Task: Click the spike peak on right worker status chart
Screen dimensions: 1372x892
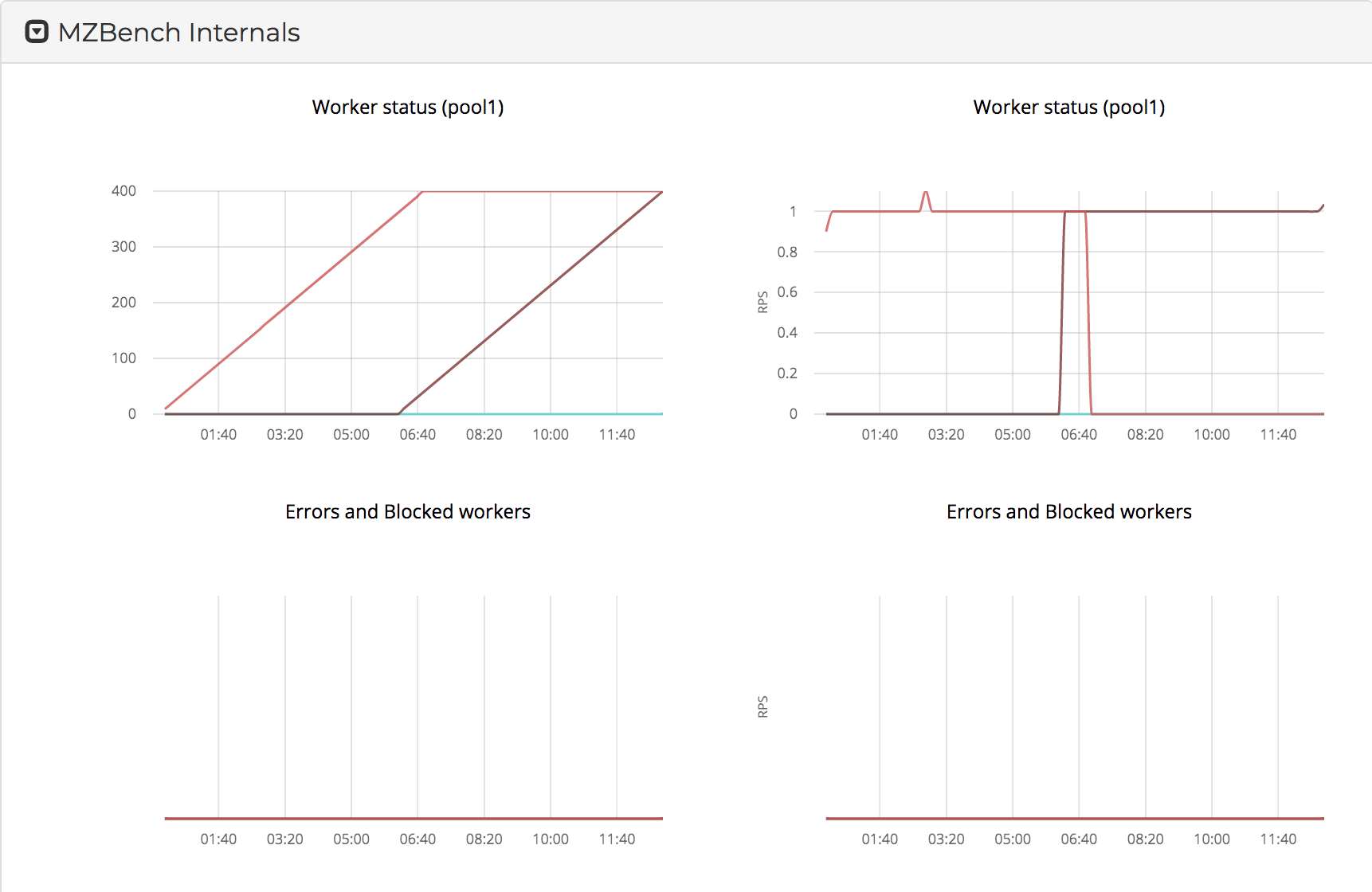Action: click(x=926, y=192)
